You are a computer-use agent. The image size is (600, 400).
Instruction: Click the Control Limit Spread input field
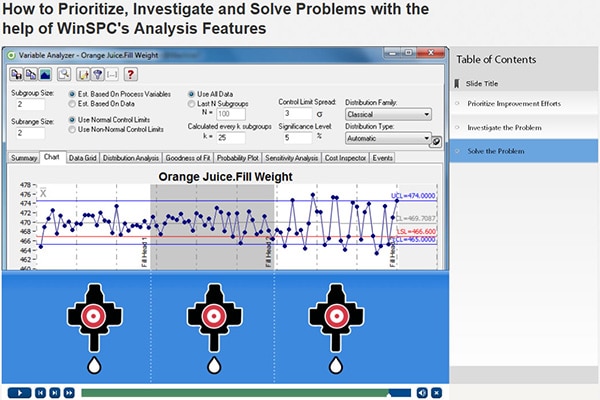click(298, 114)
